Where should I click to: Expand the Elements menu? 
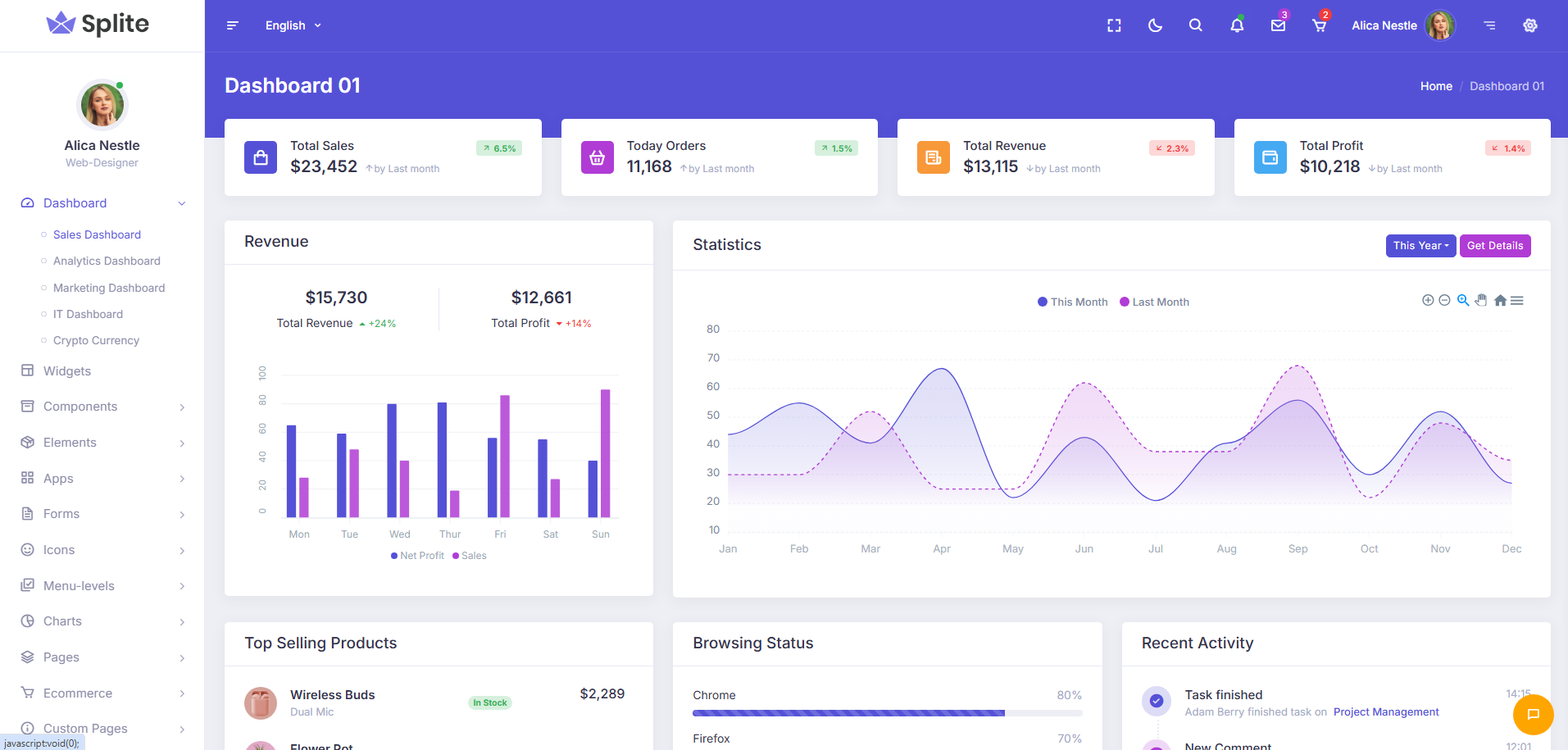[102, 443]
